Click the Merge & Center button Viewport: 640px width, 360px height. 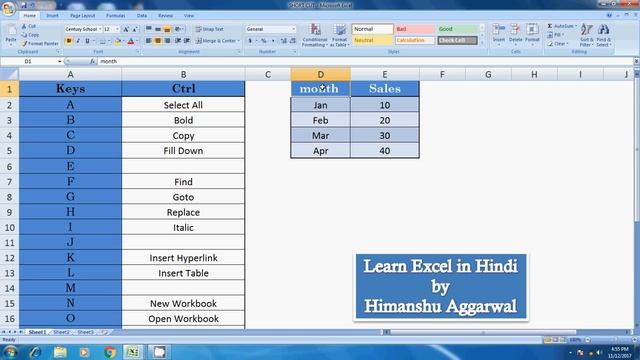(218, 41)
